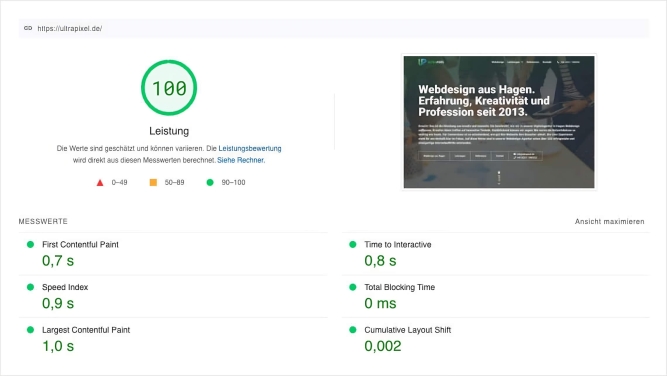Open the Siehe Rechner link
The width and height of the screenshot is (667, 376).
240,160
